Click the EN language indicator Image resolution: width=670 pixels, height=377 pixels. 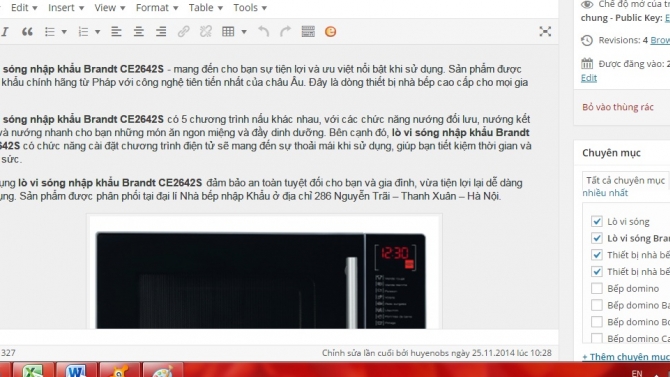[x=637, y=373]
